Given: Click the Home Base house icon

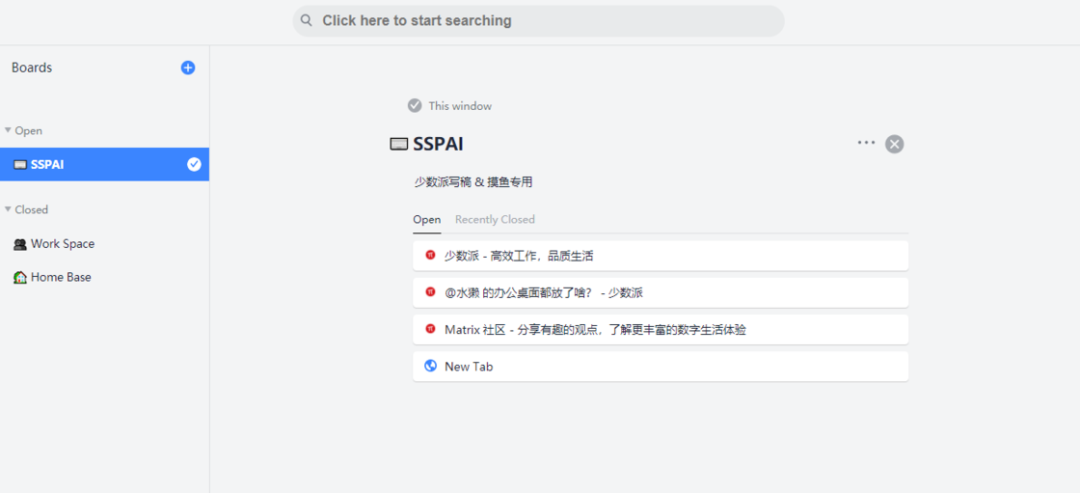Looking at the screenshot, I should [x=20, y=277].
